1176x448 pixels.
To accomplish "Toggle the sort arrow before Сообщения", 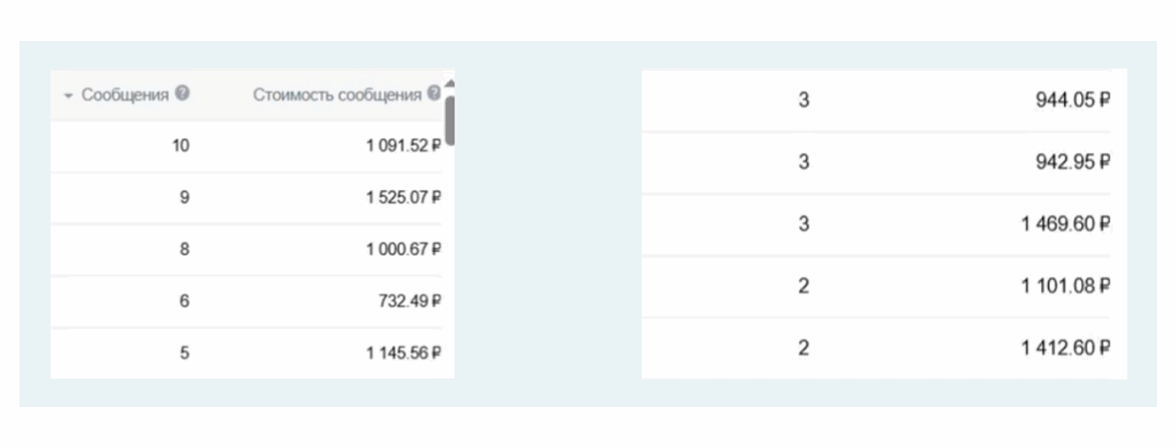I will (68, 96).
